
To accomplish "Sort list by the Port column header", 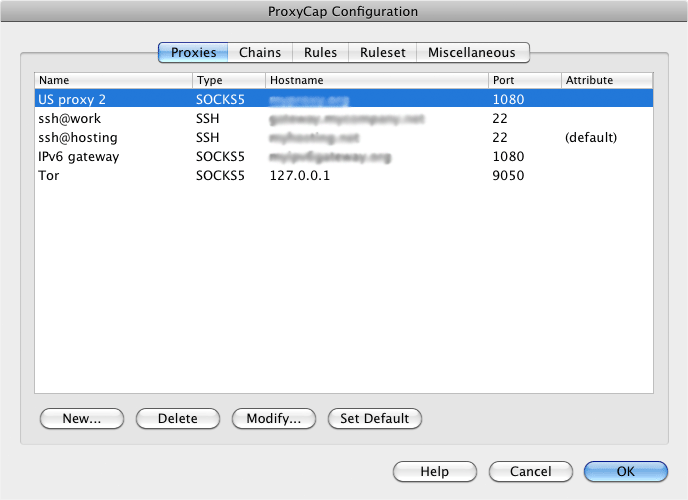I will tap(523, 80).
